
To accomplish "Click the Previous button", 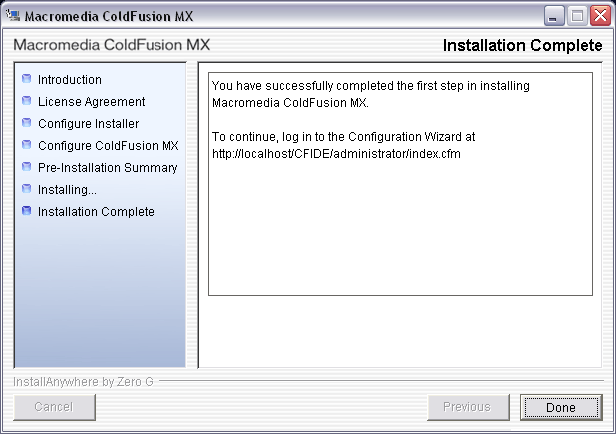I will (467, 407).
